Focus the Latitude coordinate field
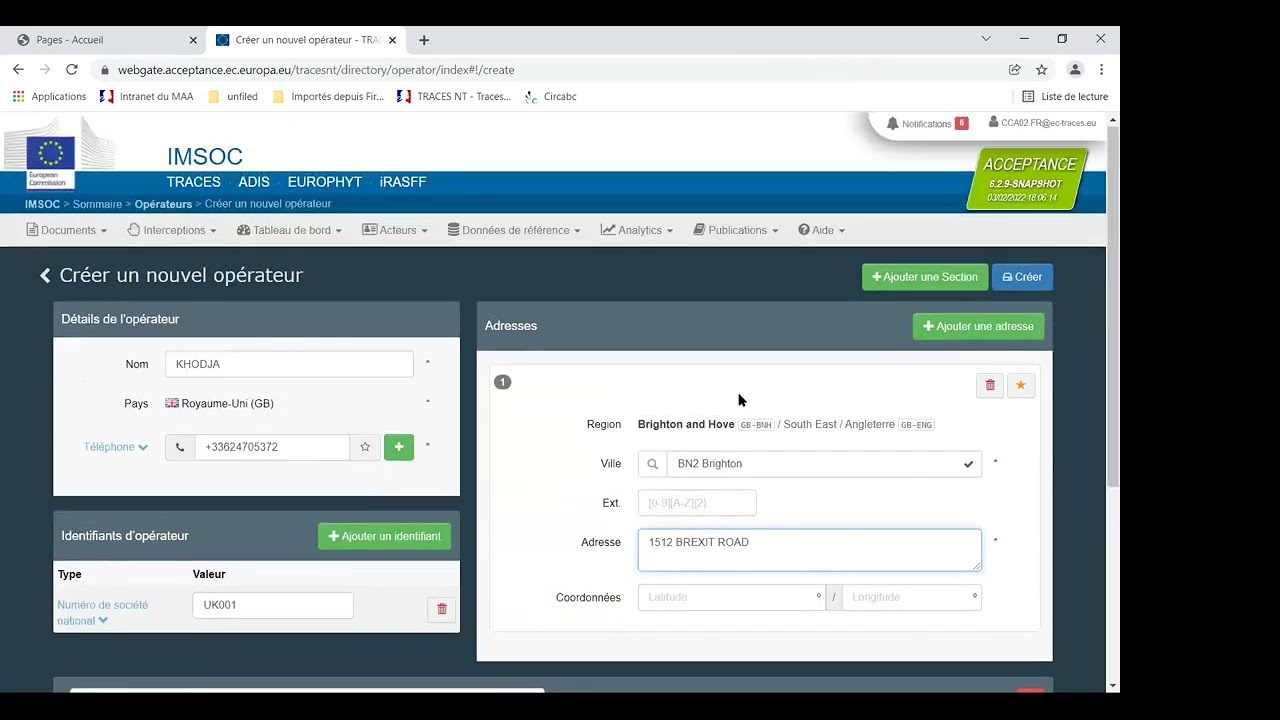Image resolution: width=1280 pixels, height=720 pixels. [x=732, y=597]
